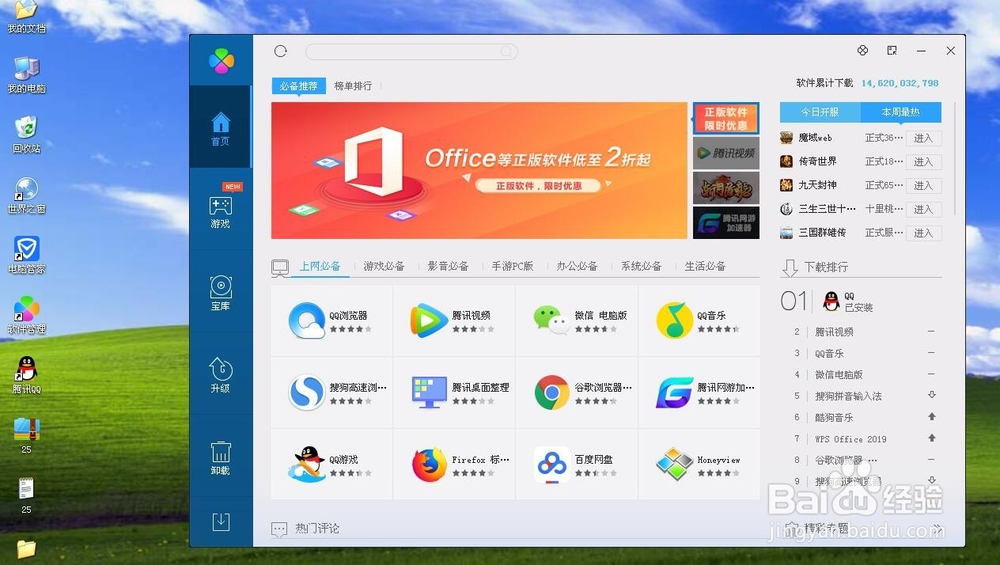
Task: Click 搜狗拼音输入法 in the download ranking list
Action: pyautogui.click(x=848, y=396)
